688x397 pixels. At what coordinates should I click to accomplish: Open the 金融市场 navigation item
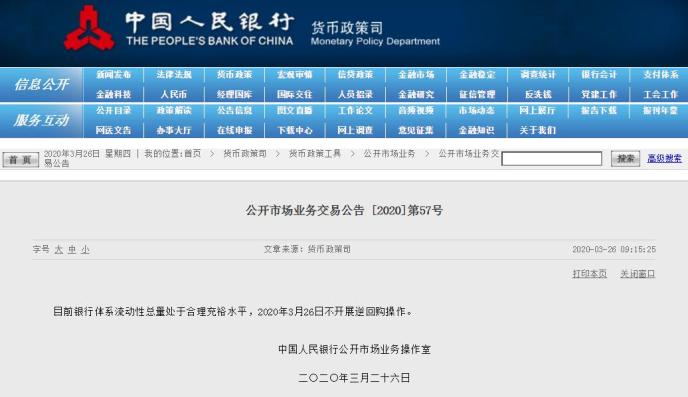(416, 75)
